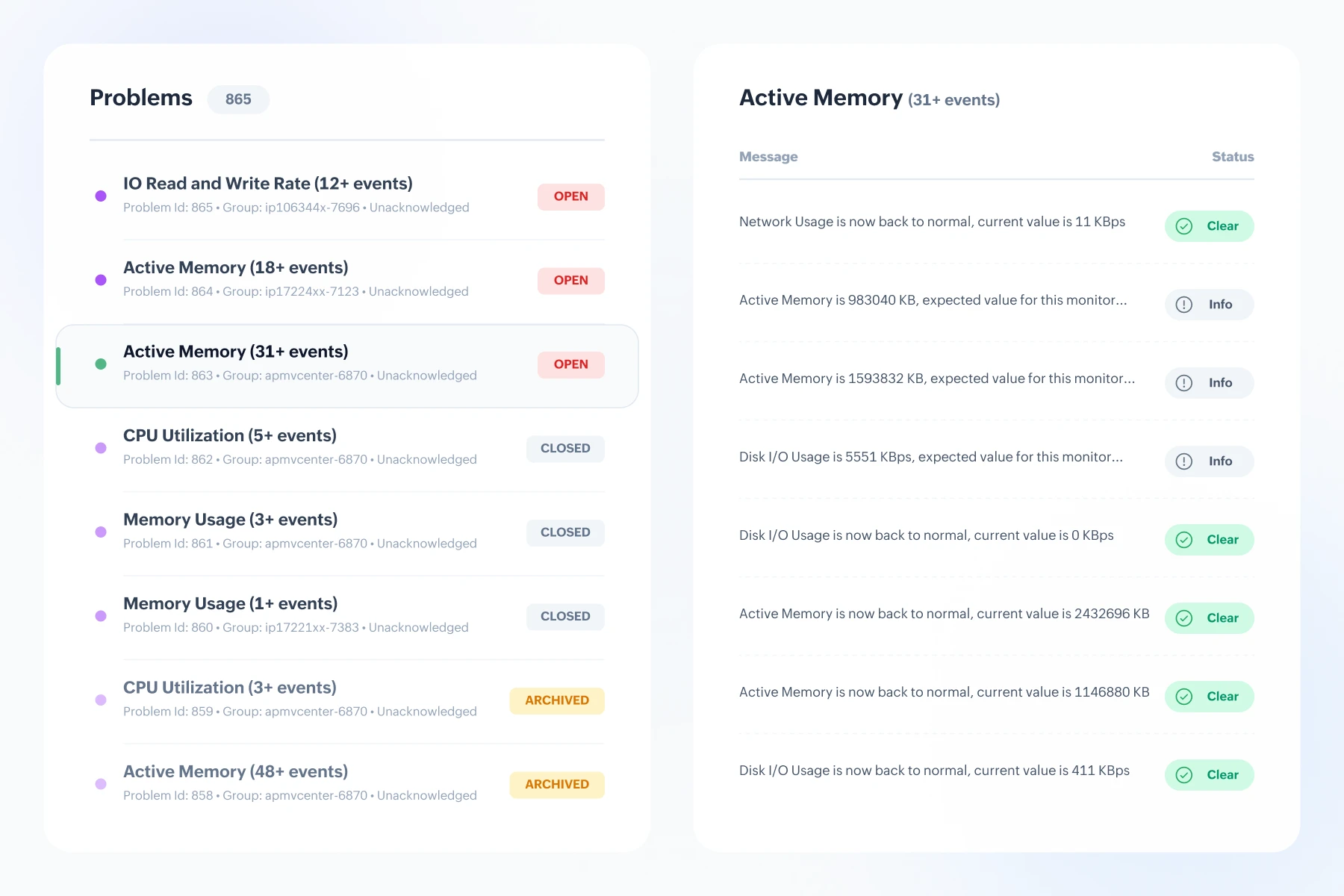Select message 'Disk I/O Usage... current value is 0 KBps'

[x=927, y=535]
